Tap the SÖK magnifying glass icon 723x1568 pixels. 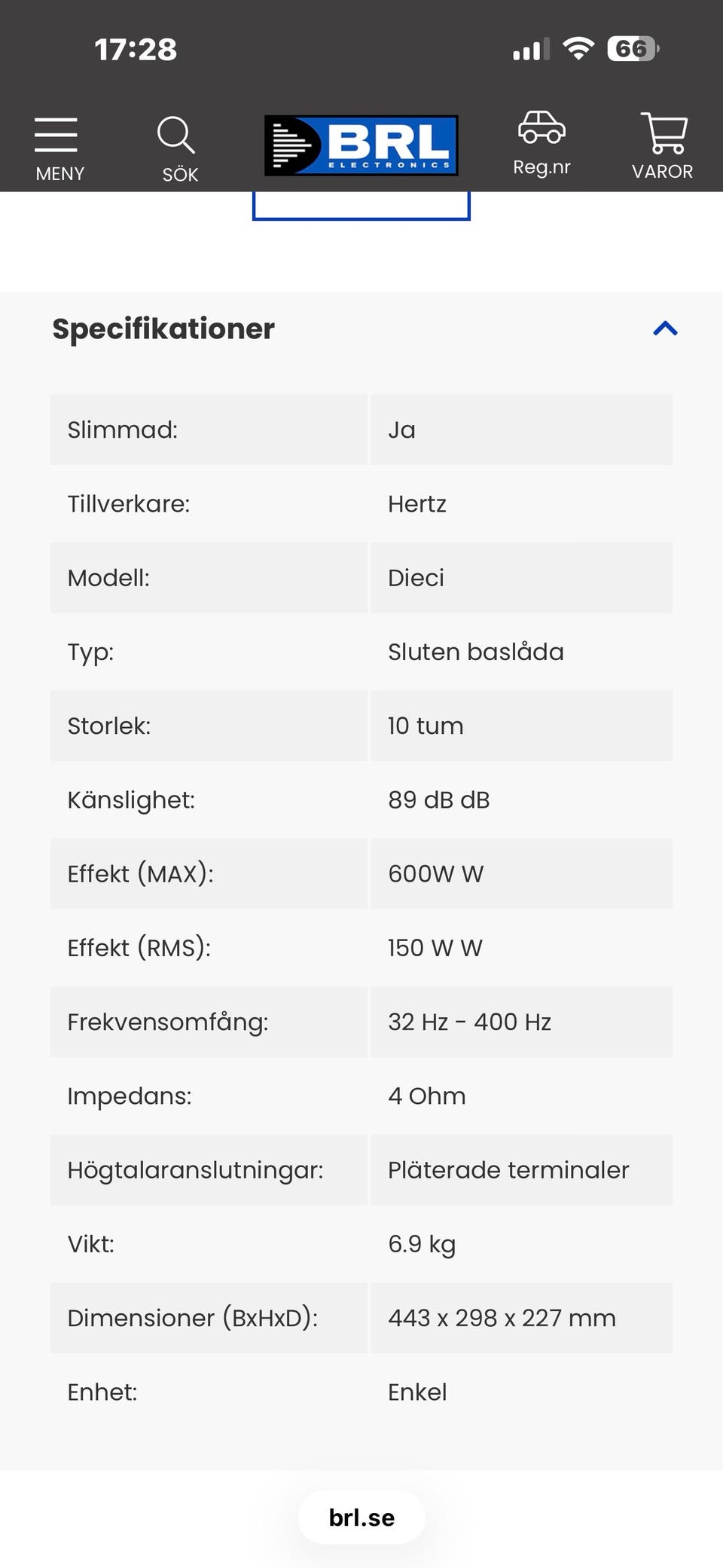click(x=176, y=136)
